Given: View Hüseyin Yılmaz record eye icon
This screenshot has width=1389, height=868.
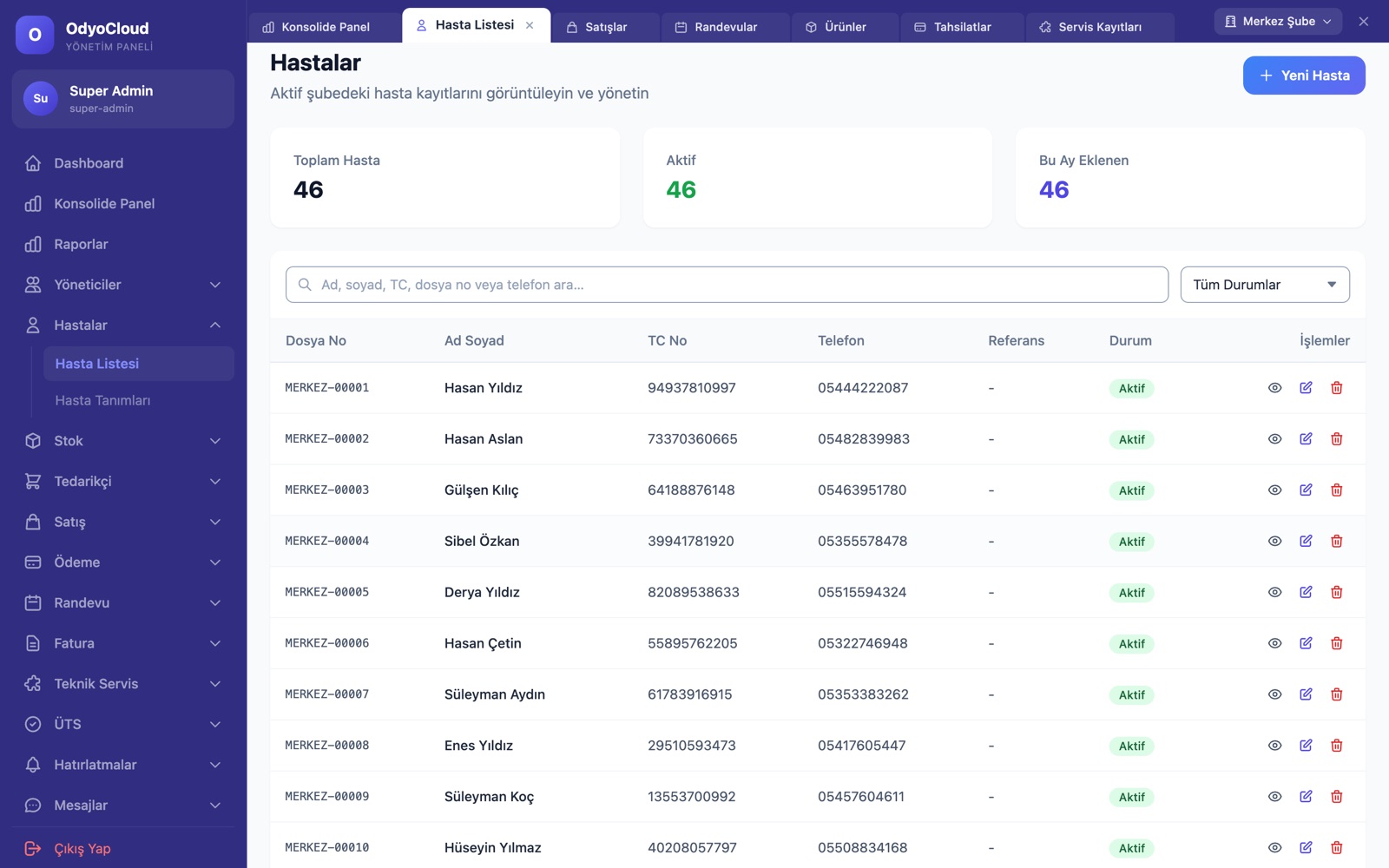Looking at the screenshot, I should [1274, 848].
